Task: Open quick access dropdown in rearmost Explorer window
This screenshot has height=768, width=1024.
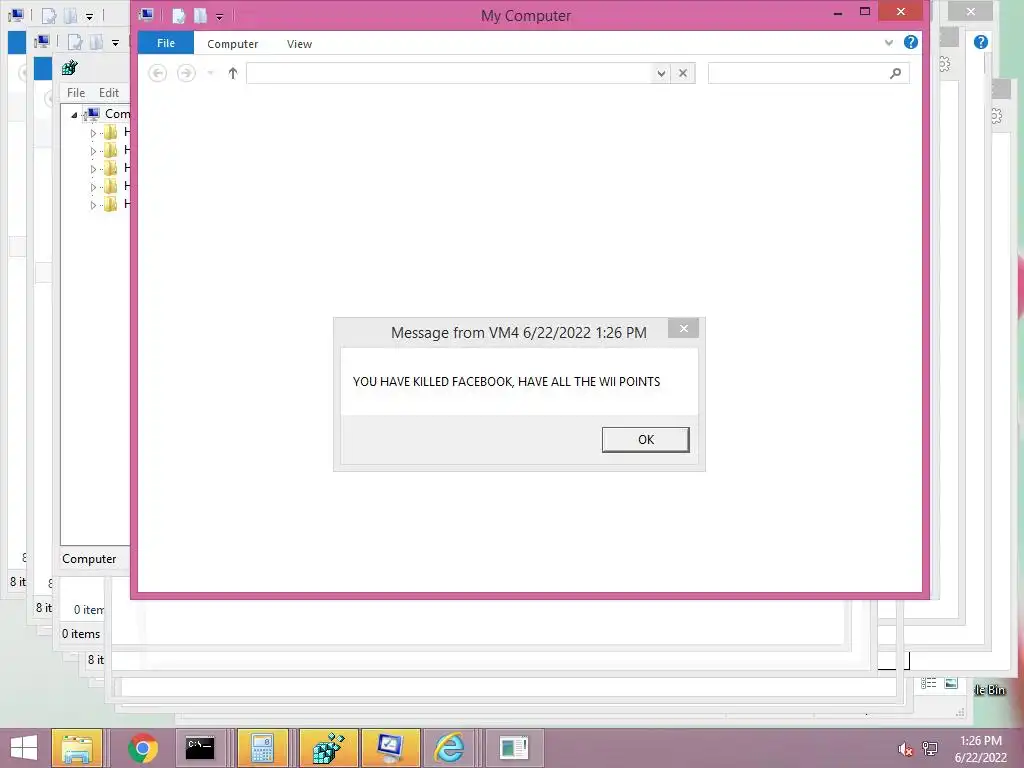Action: (x=89, y=16)
